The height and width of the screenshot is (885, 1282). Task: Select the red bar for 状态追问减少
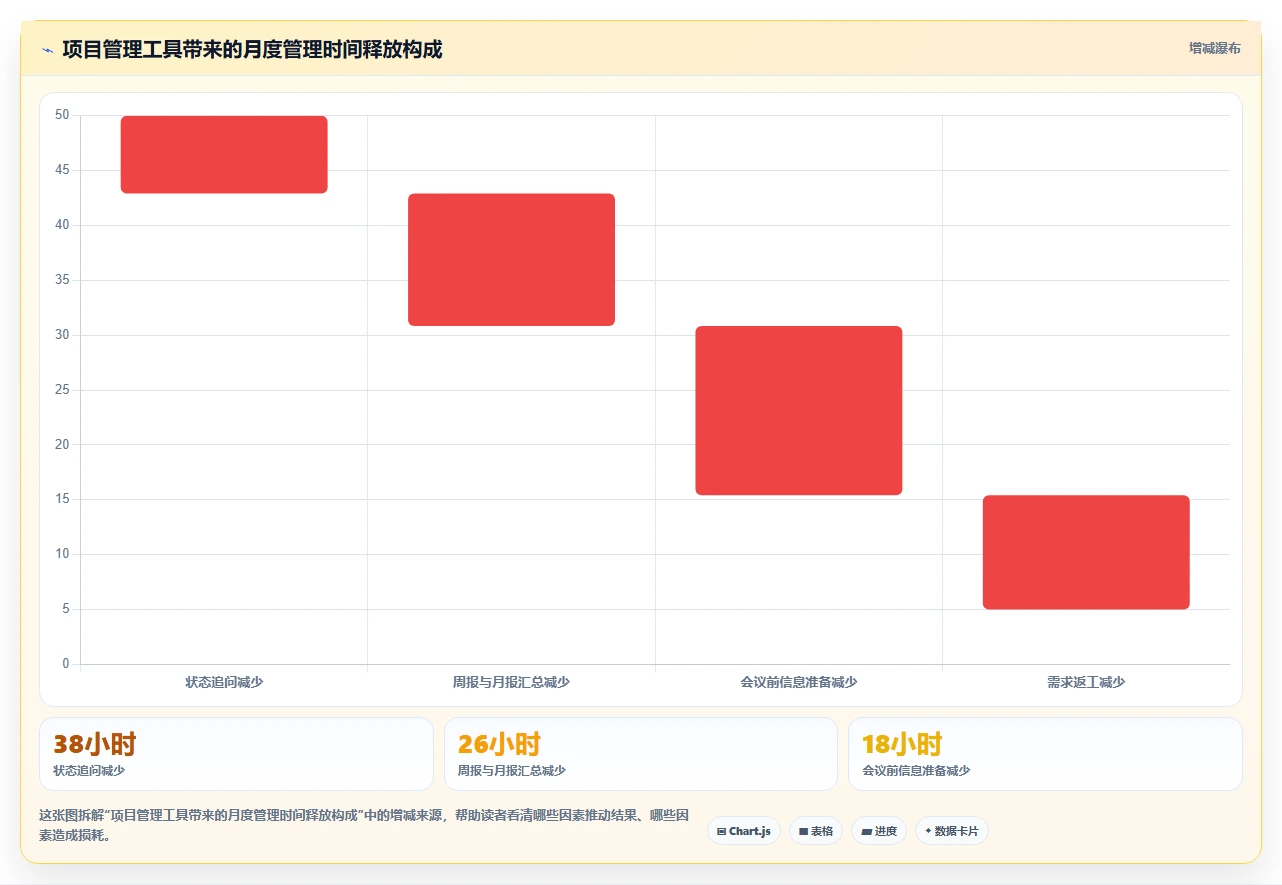point(224,154)
